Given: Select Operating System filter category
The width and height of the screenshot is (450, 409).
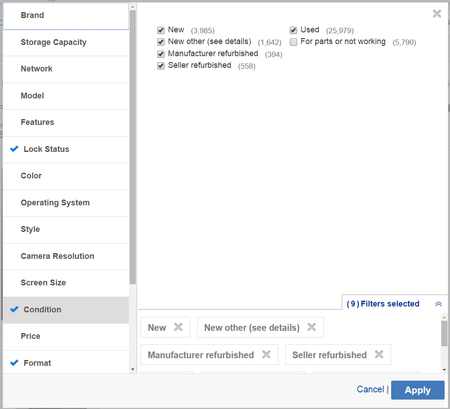Looking at the screenshot, I should tap(66, 203).
